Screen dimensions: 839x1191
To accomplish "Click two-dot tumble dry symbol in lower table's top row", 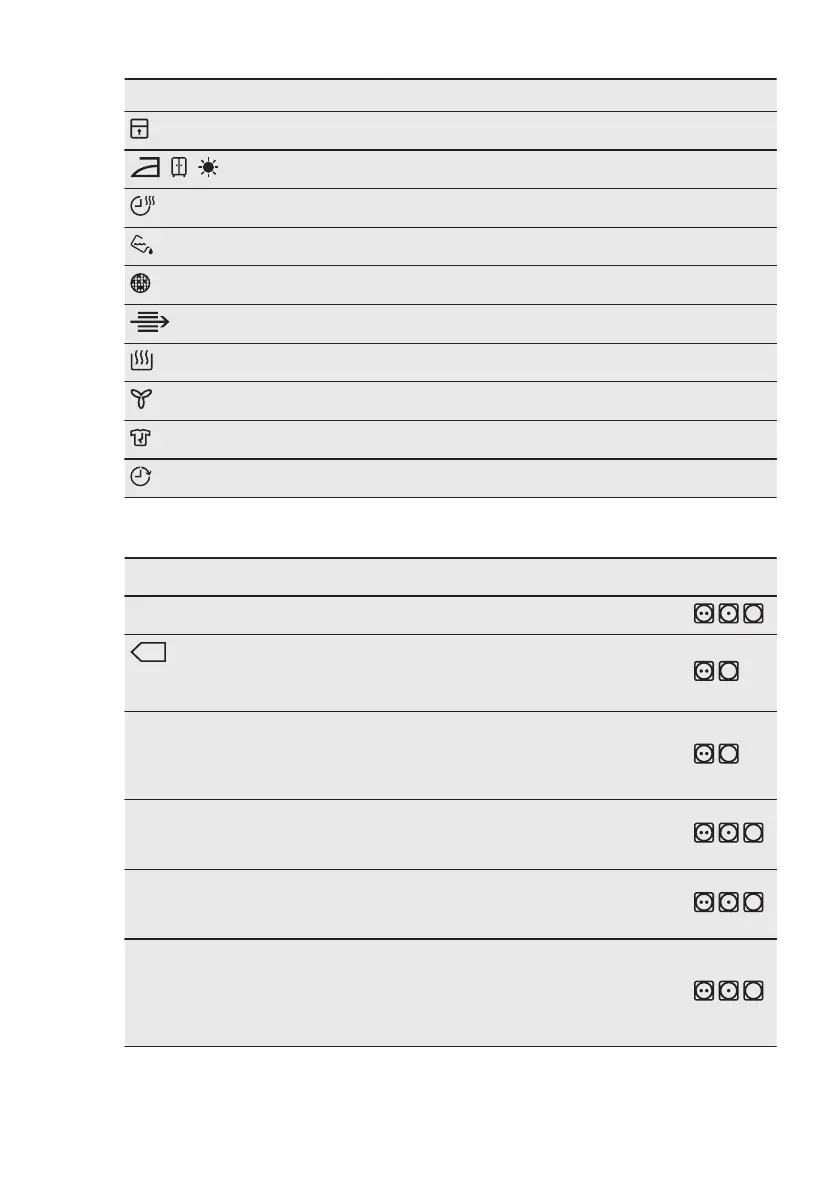I will click(x=703, y=613).
